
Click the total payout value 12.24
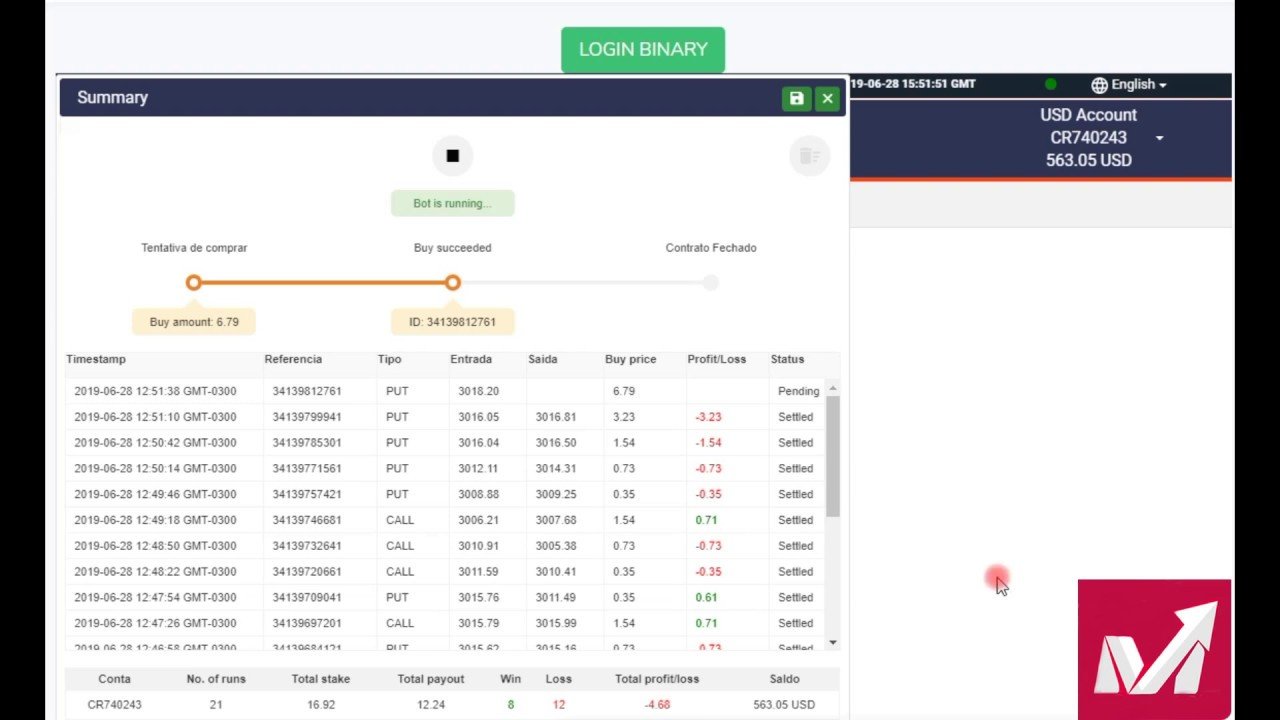[431, 705]
